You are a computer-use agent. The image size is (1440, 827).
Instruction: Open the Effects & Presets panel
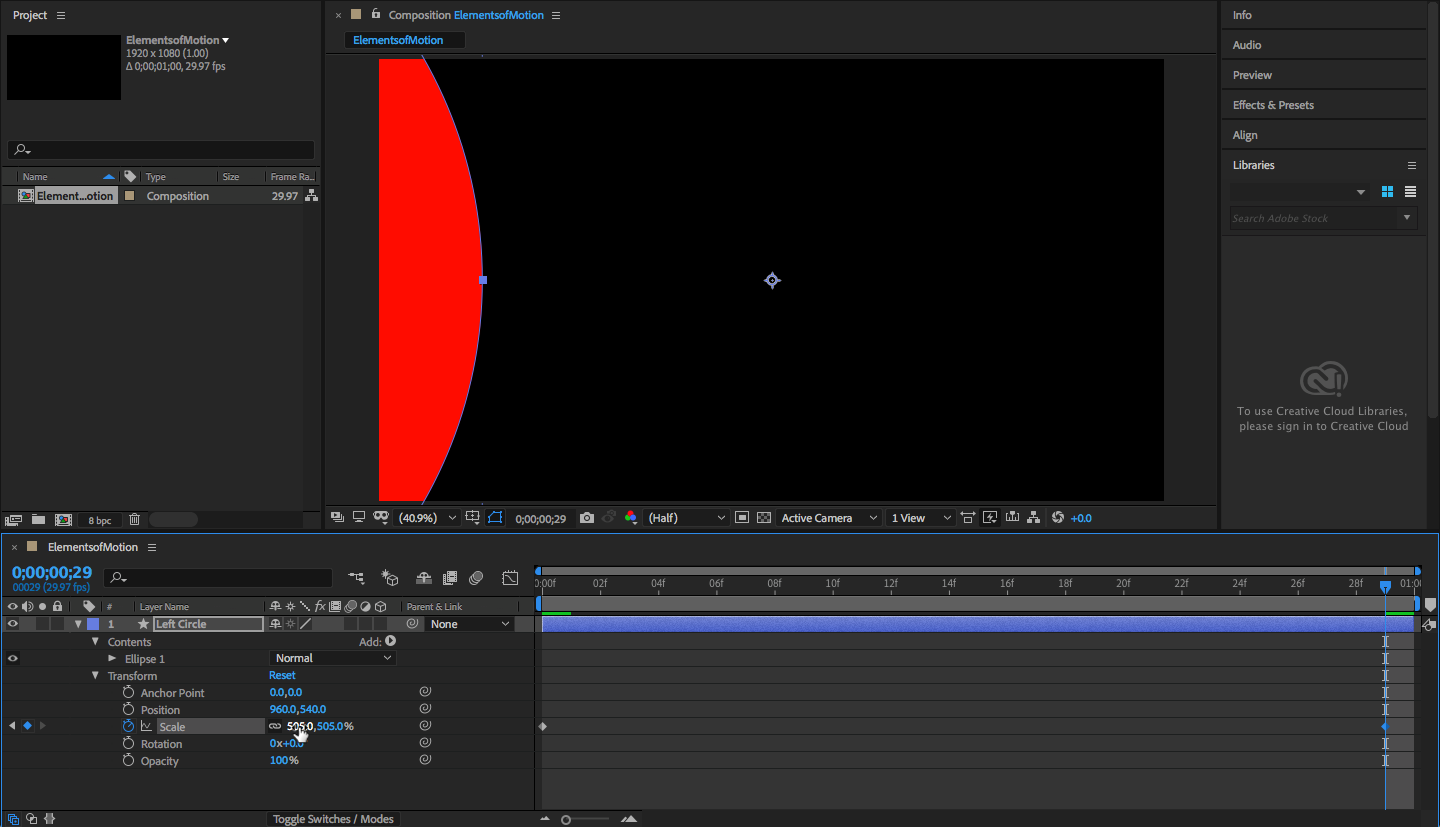pos(1273,105)
